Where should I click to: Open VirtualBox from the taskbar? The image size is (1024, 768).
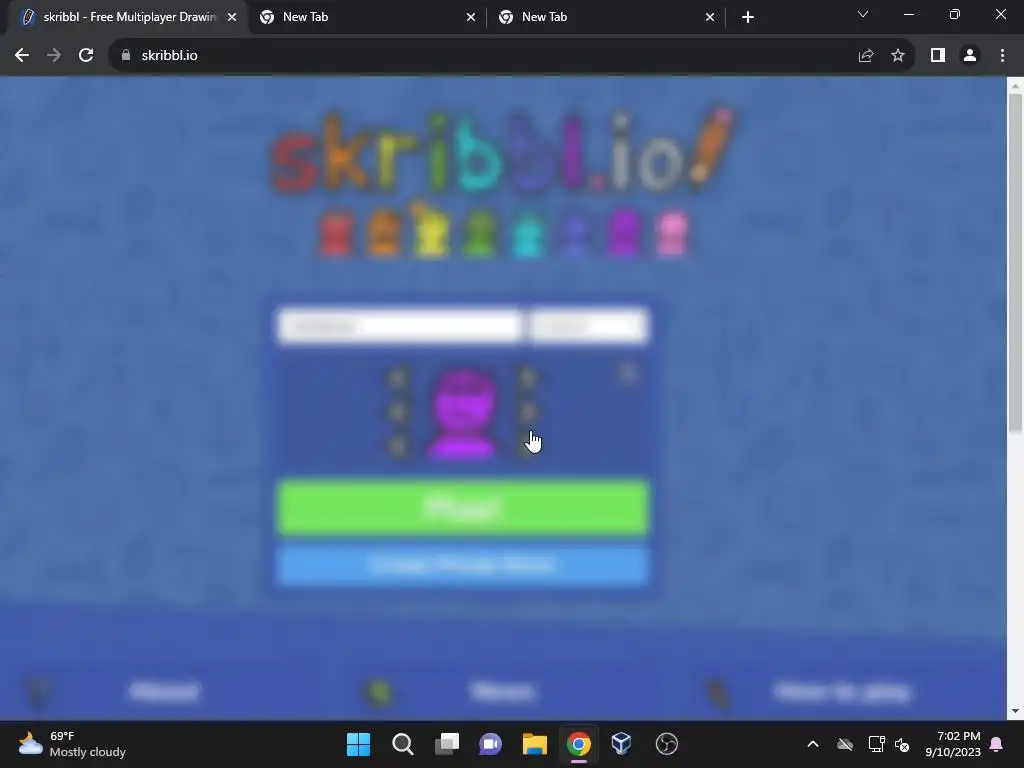click(622, 744)
